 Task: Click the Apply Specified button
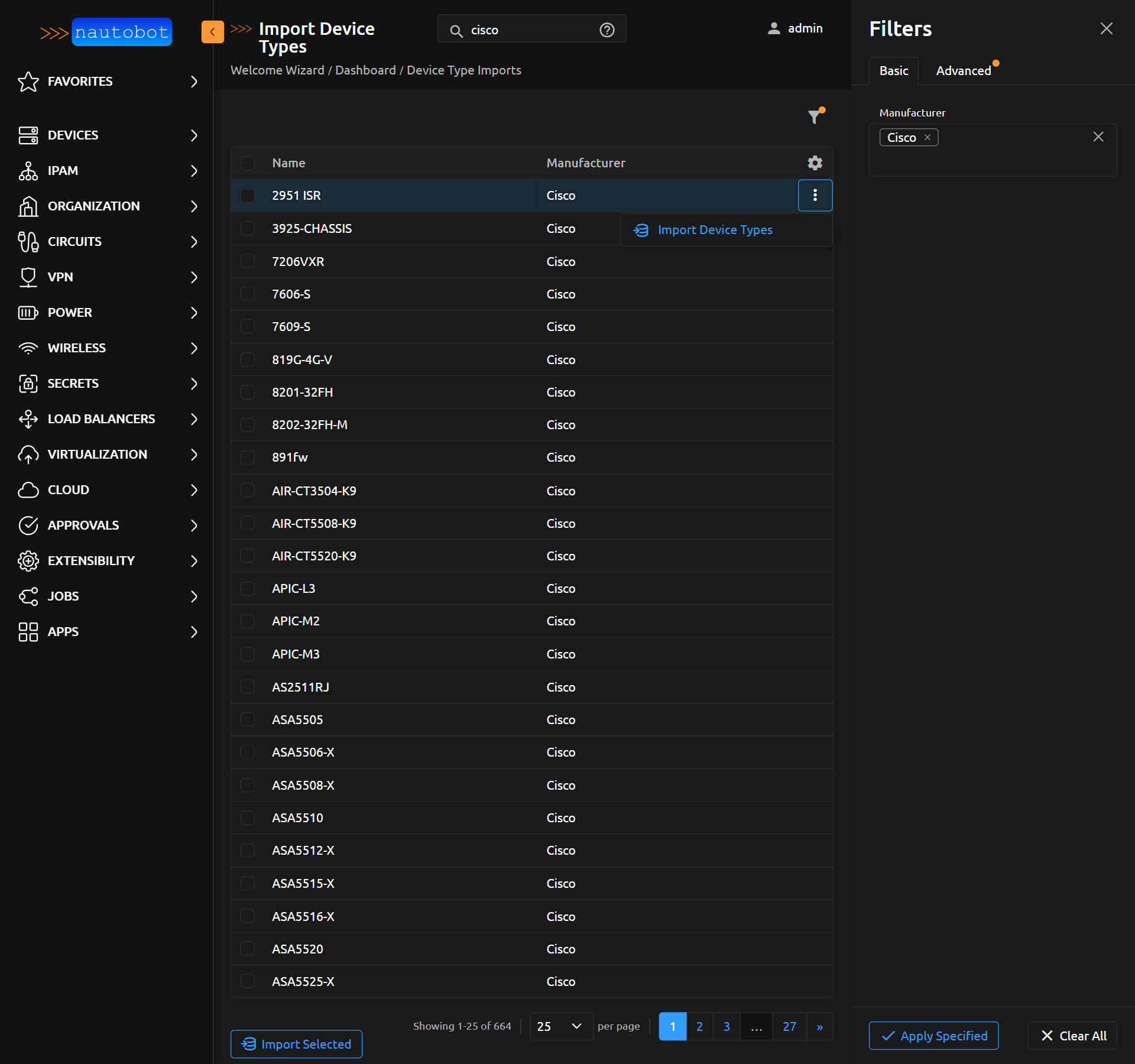933,1036
